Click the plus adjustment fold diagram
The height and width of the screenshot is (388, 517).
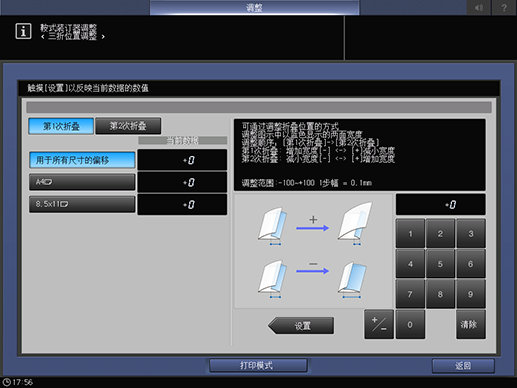pyautogui.click(x=315, y=223)
